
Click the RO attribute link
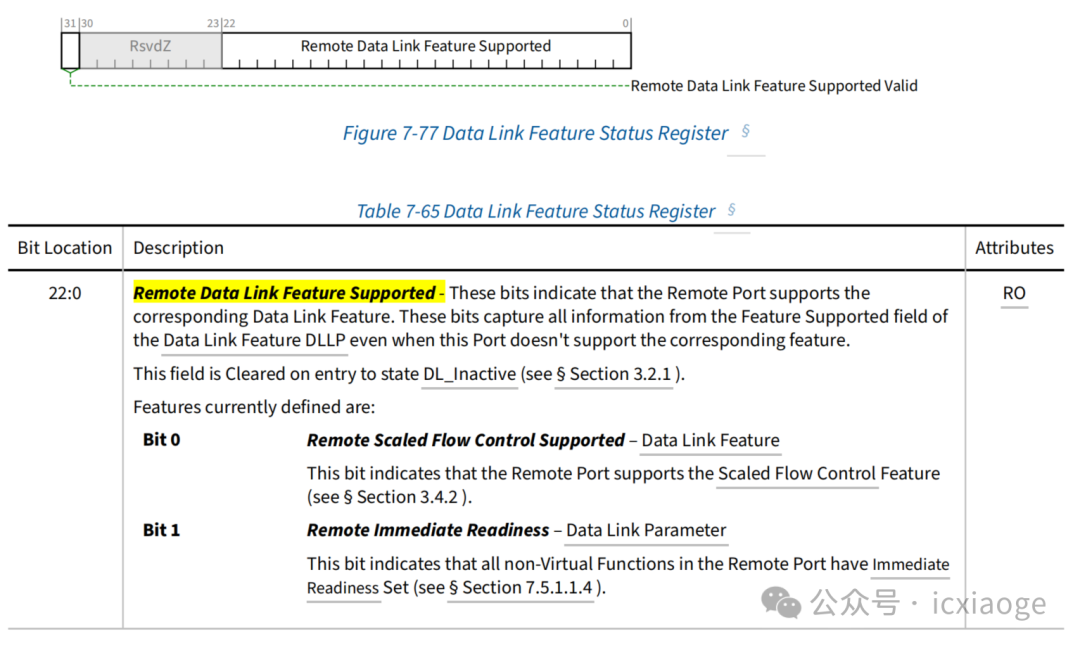[1014, 293]
